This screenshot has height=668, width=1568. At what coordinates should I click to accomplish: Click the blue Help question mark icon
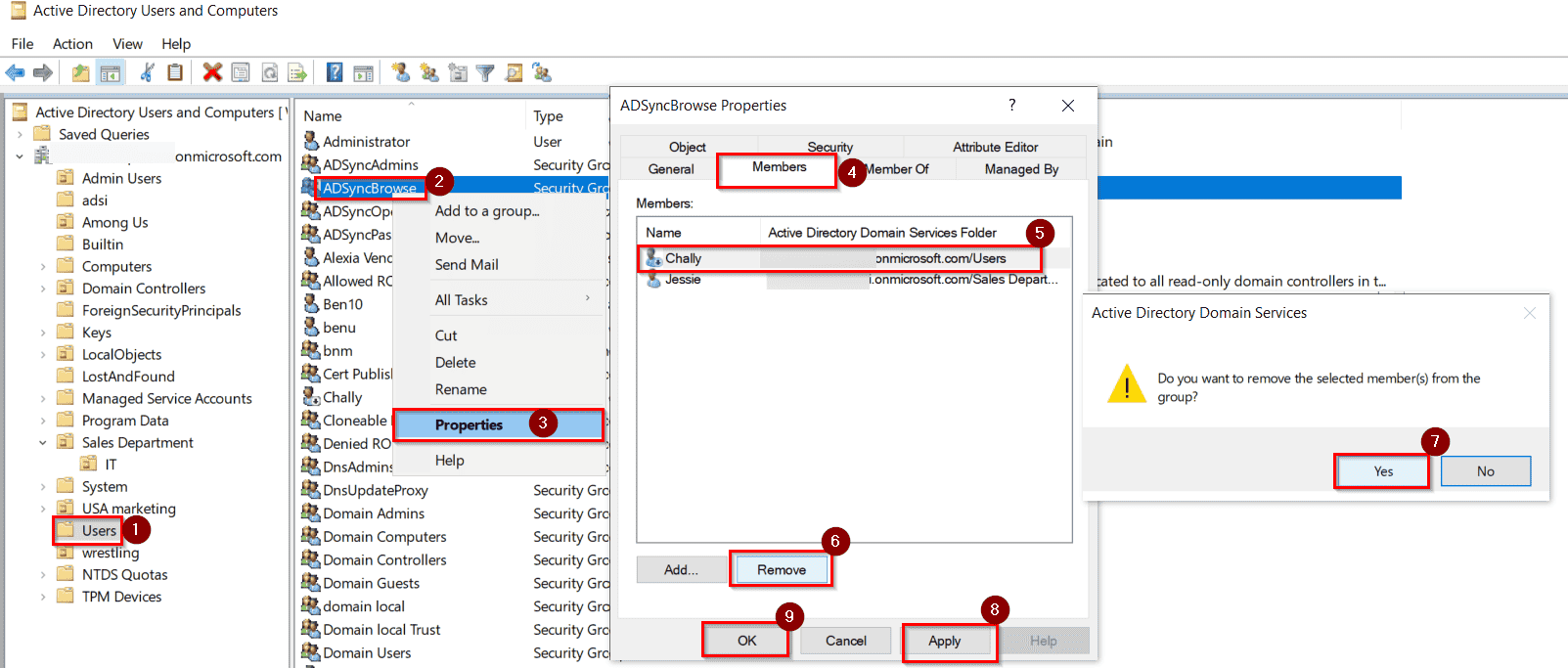(335, 72)
